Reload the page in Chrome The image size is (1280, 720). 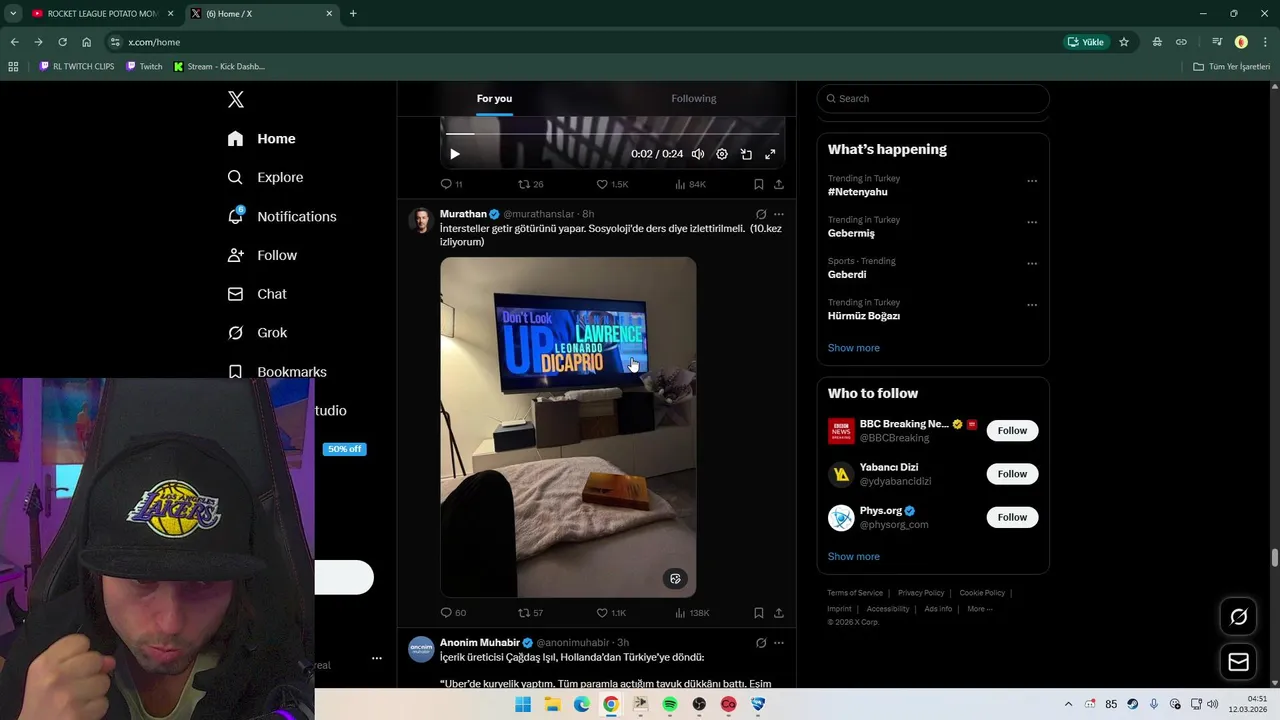(62, 42)
